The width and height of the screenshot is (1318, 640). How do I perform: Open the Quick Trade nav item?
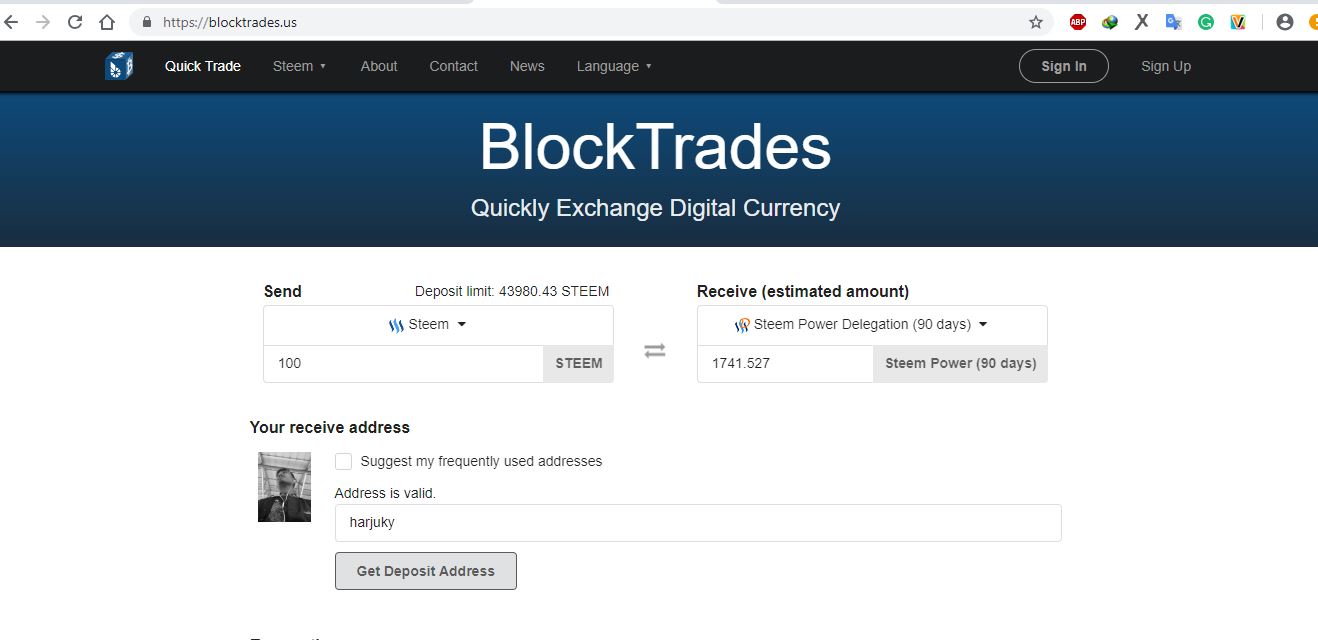(x=203, y=66)
